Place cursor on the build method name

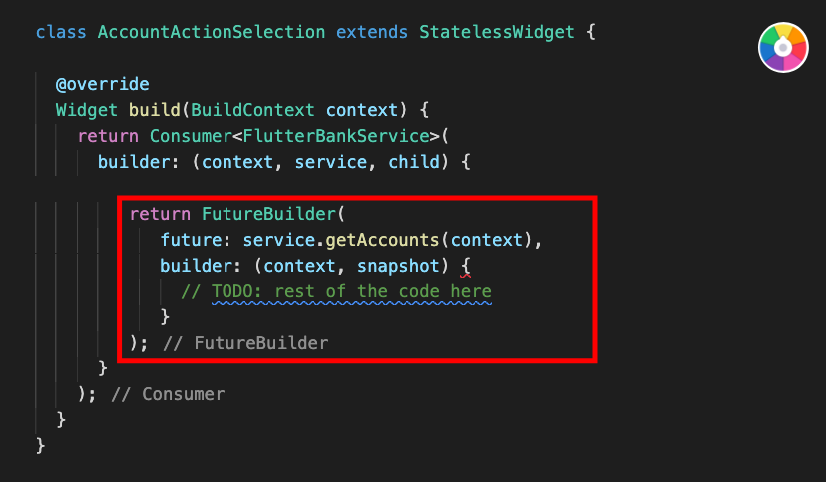pyautogui.click(x=155, y=110)
